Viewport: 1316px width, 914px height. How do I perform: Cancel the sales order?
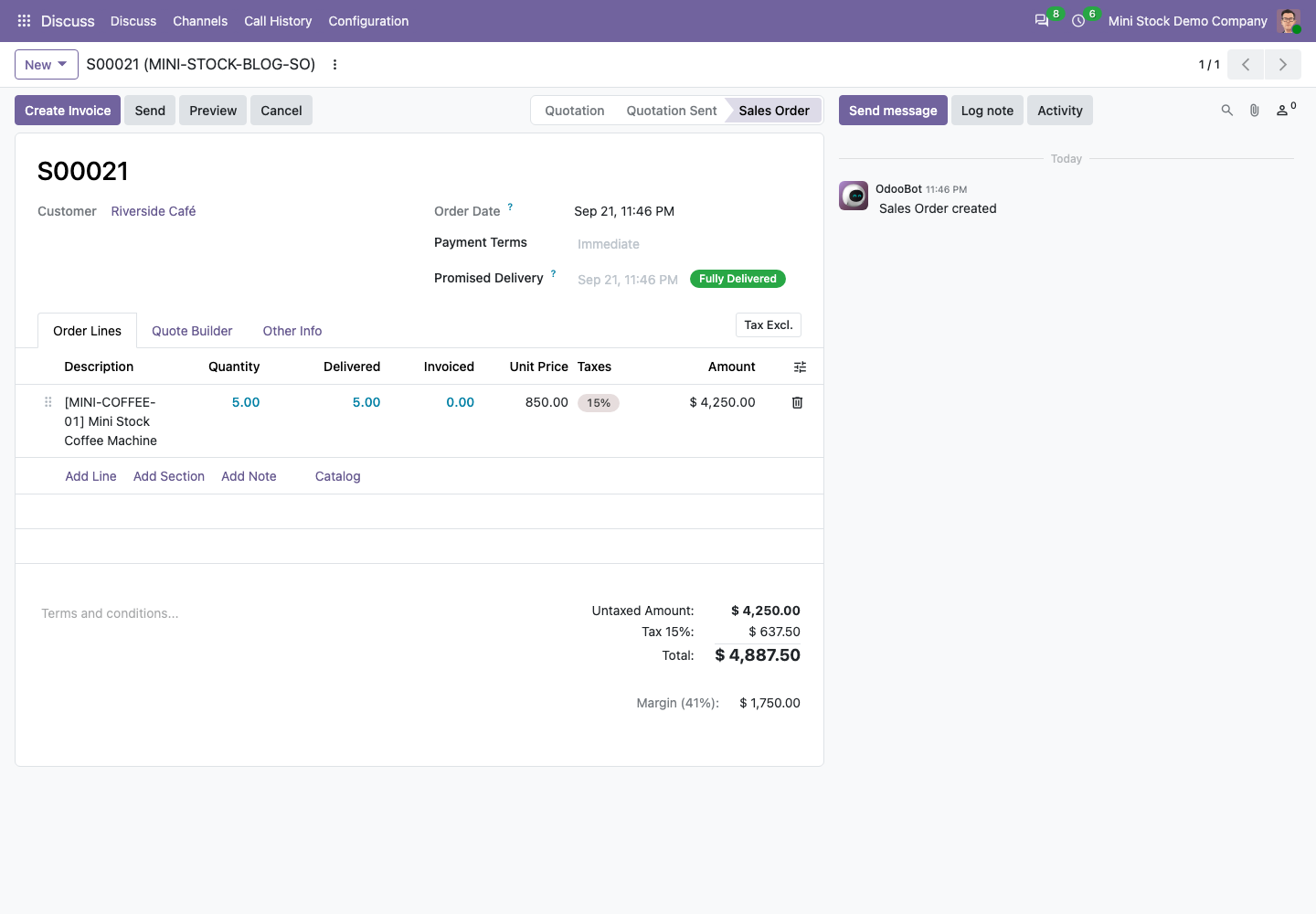281,111
